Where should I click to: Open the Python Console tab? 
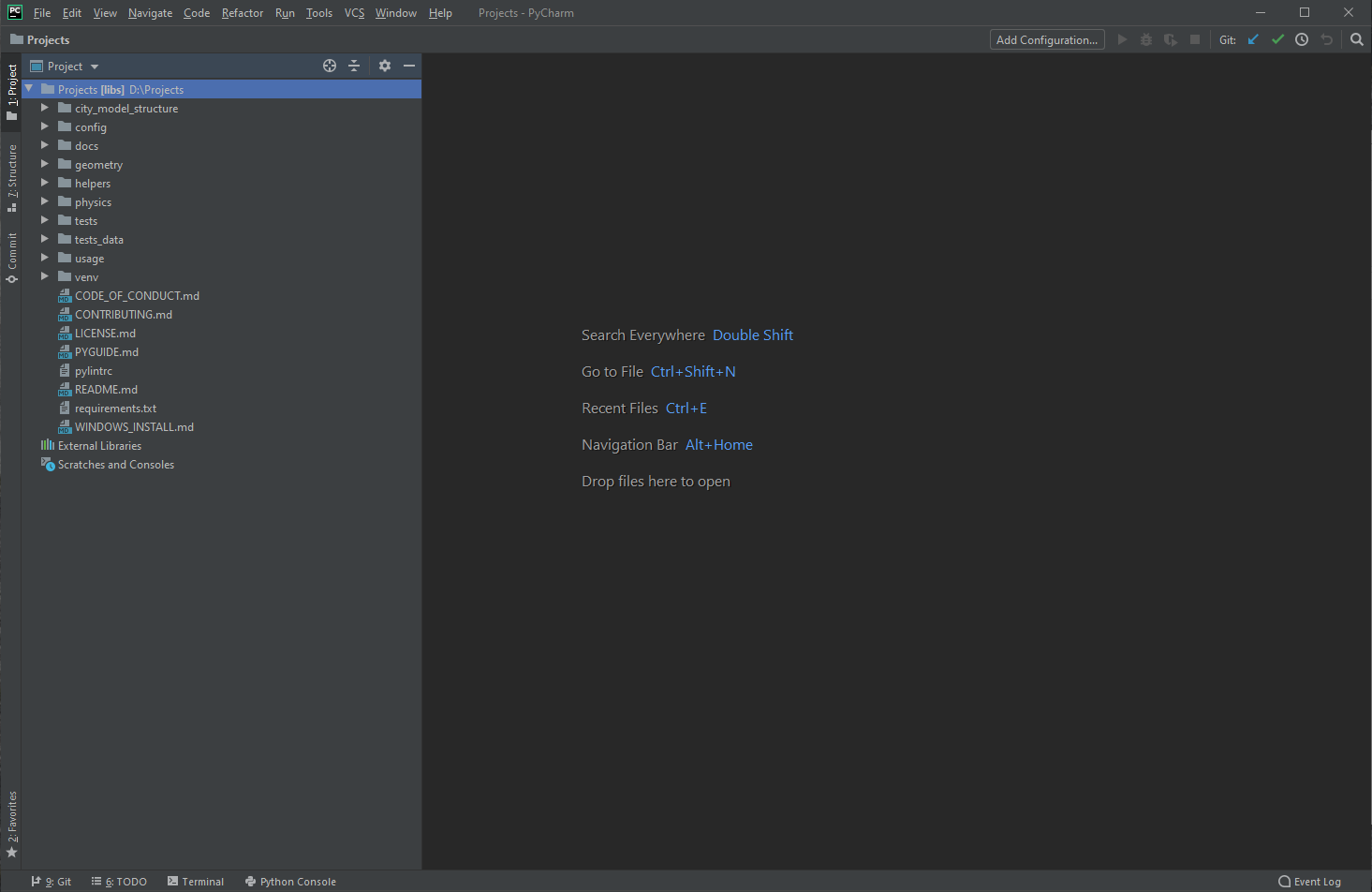pyautogui.click(x=290, y=882)
